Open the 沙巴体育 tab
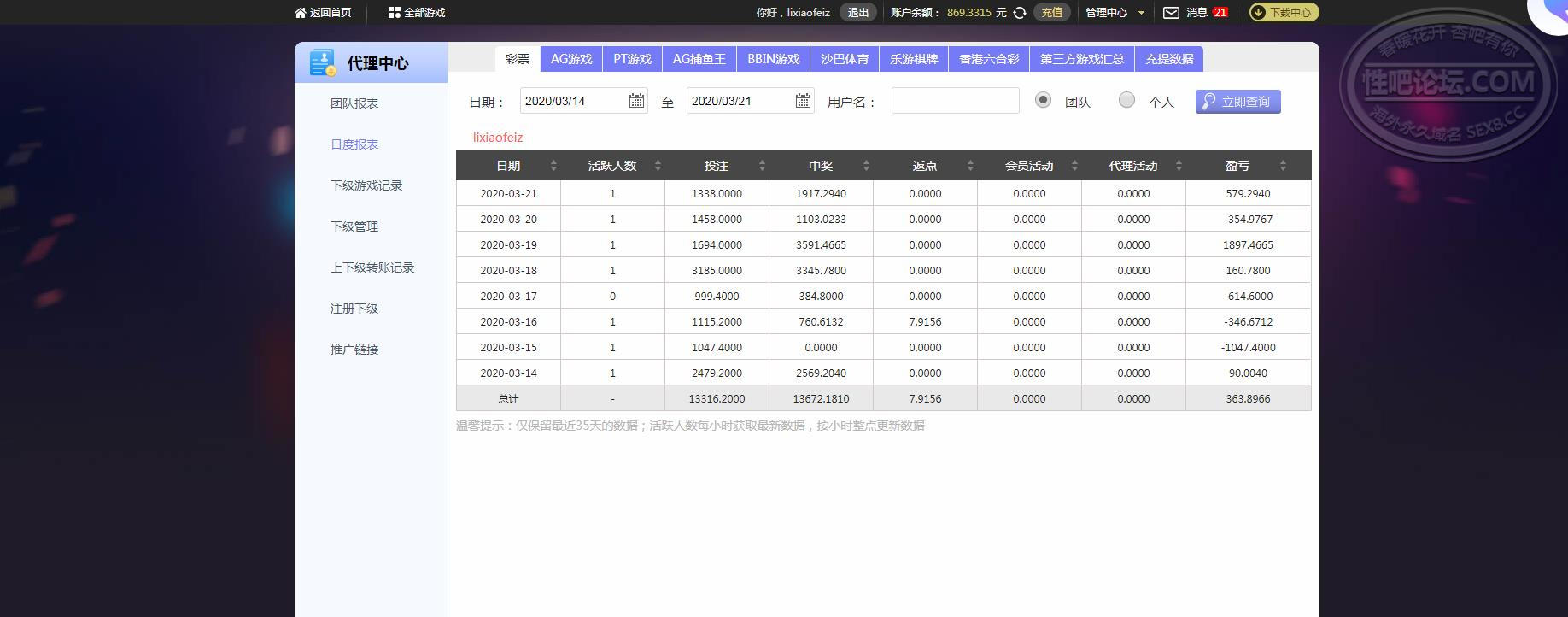This screenshot has height=617, width=1568. [x=845, y=59]
